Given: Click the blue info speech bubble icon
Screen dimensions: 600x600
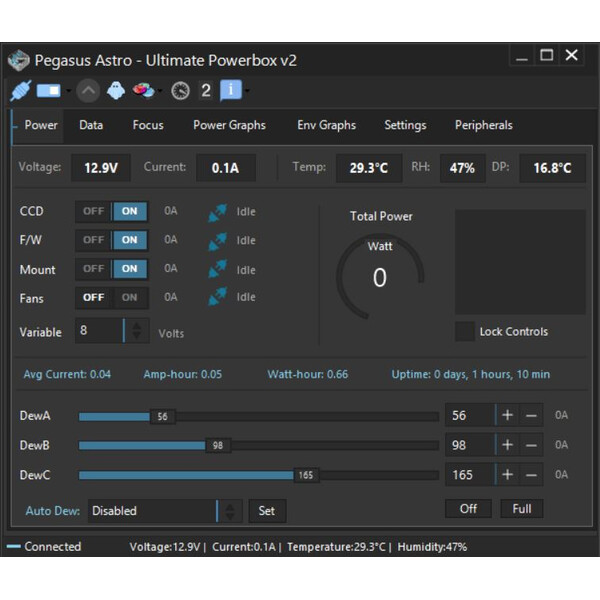Looking at the screenshot, I should click(x=230, y=91).
